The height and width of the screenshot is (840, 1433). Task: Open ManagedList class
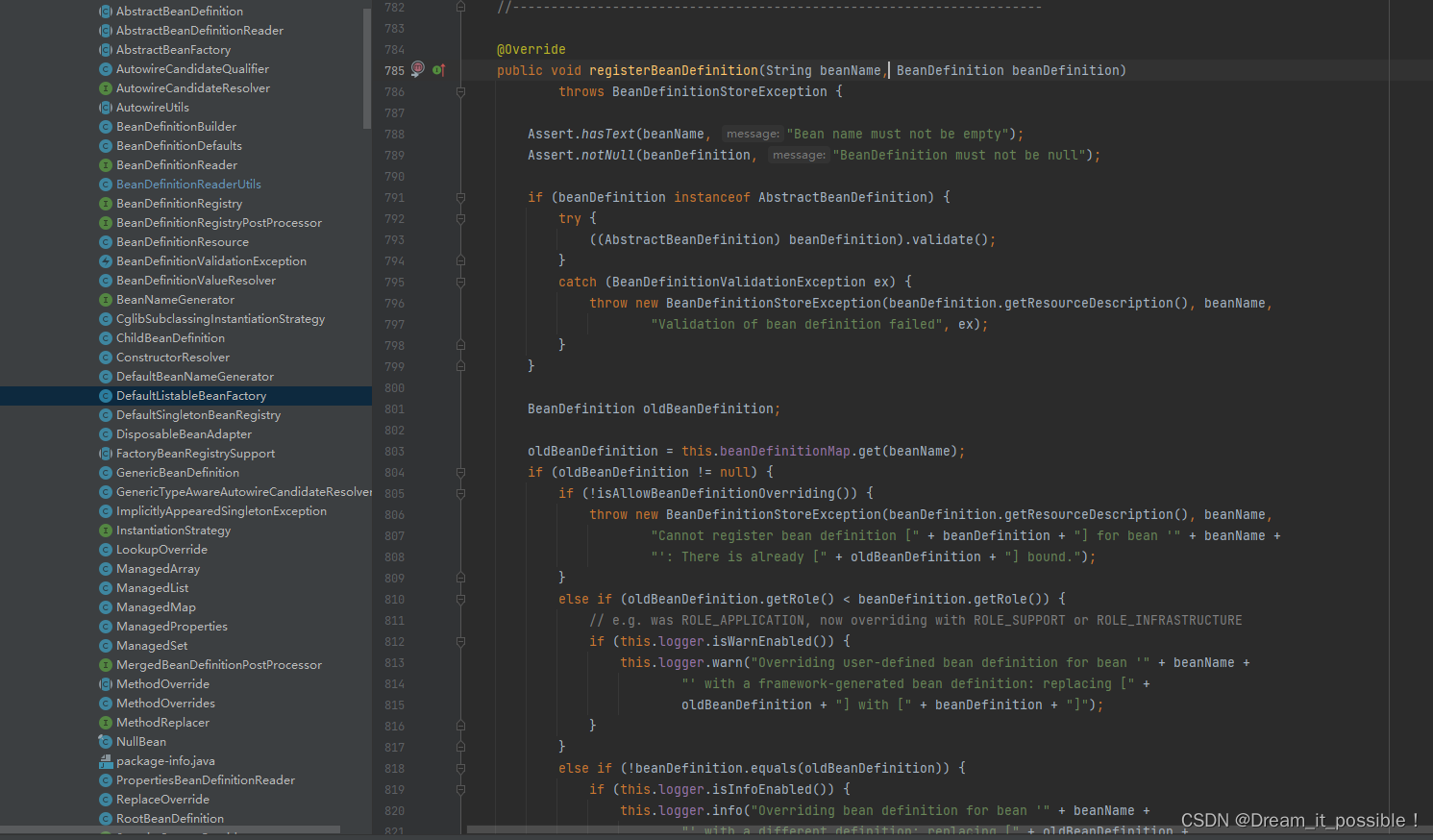(x=152, y=588)
